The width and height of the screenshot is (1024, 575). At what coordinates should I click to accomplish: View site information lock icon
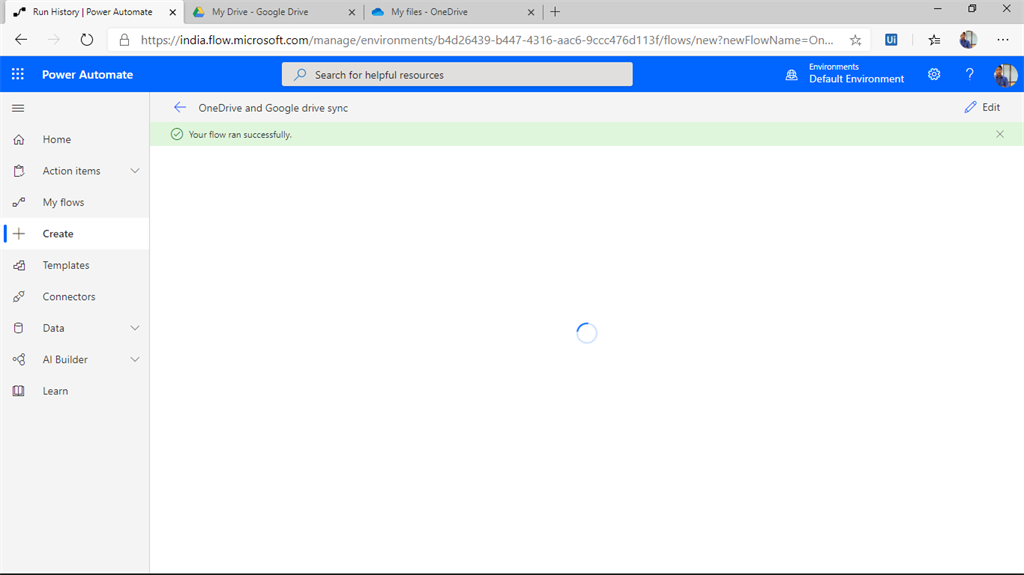click(x=124, y=40)
